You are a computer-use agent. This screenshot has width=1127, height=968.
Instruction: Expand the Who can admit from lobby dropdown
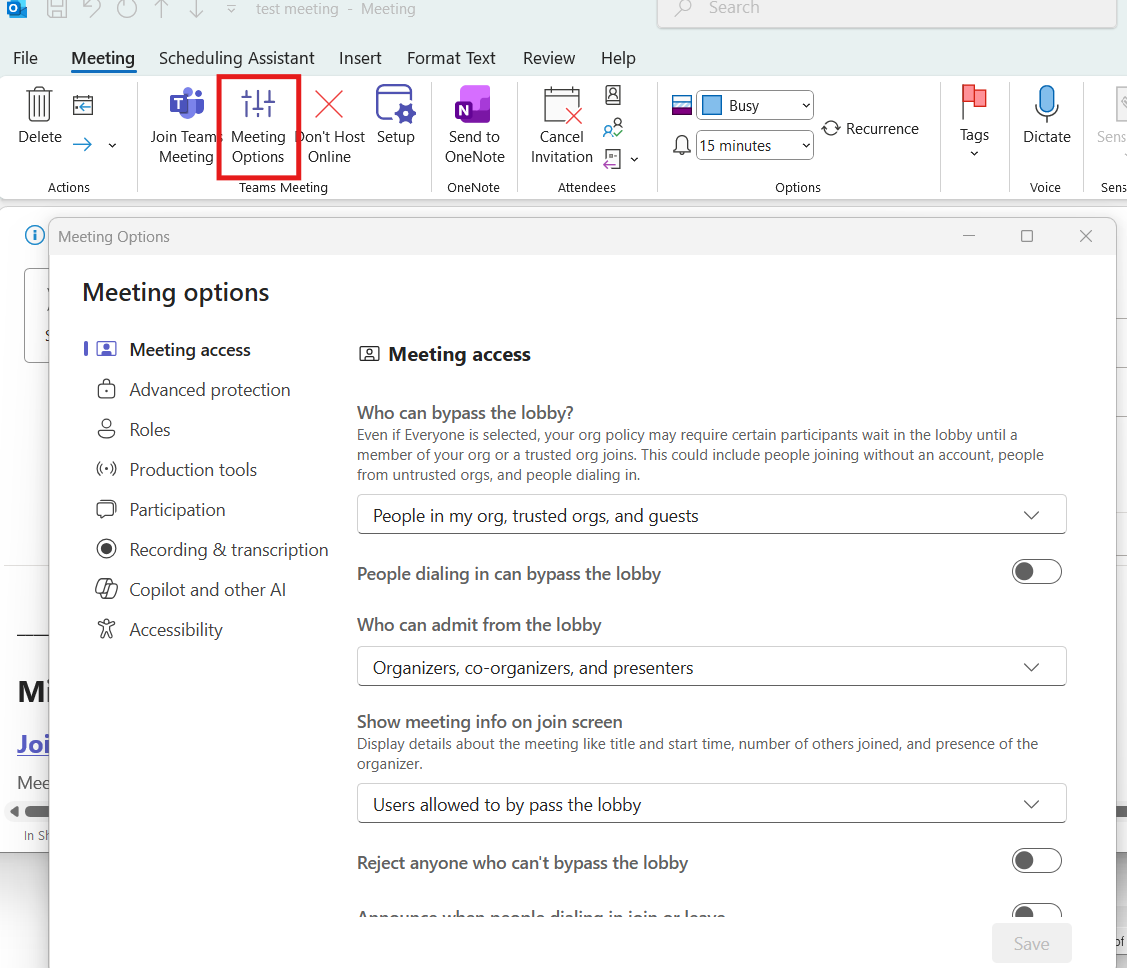(x=711, y=667)
